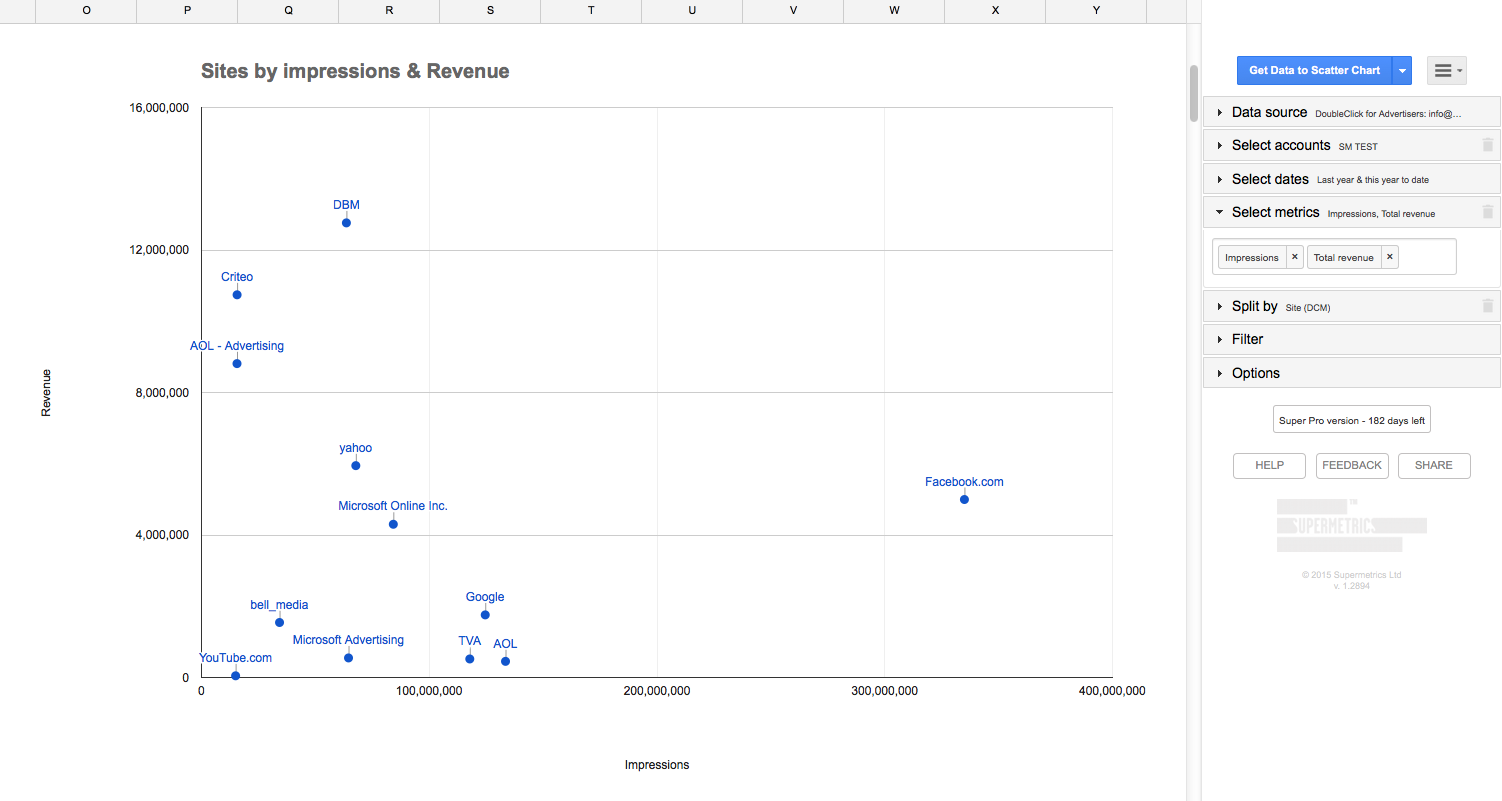Screen dimensions: 1502x801
Task: Click the chart title Sites by impressions & Revenue
Action: (x=355, y=71)
